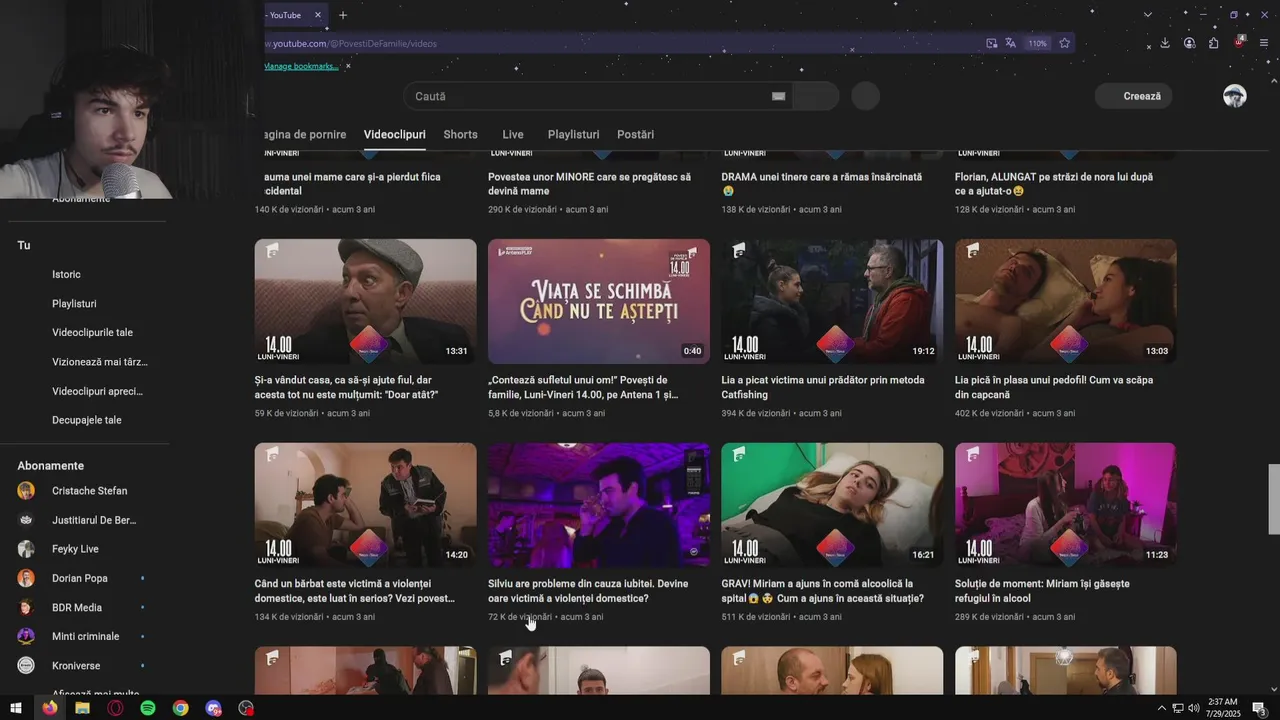Click the picture-in-picture icon in address bar
This screenshot has width=1280, height=720.
[x=991, y=43]
